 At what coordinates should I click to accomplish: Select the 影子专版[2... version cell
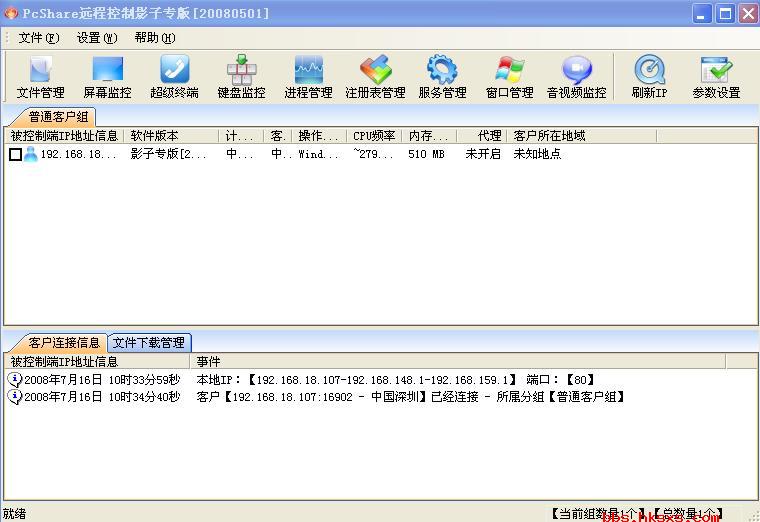click(168, 154)
